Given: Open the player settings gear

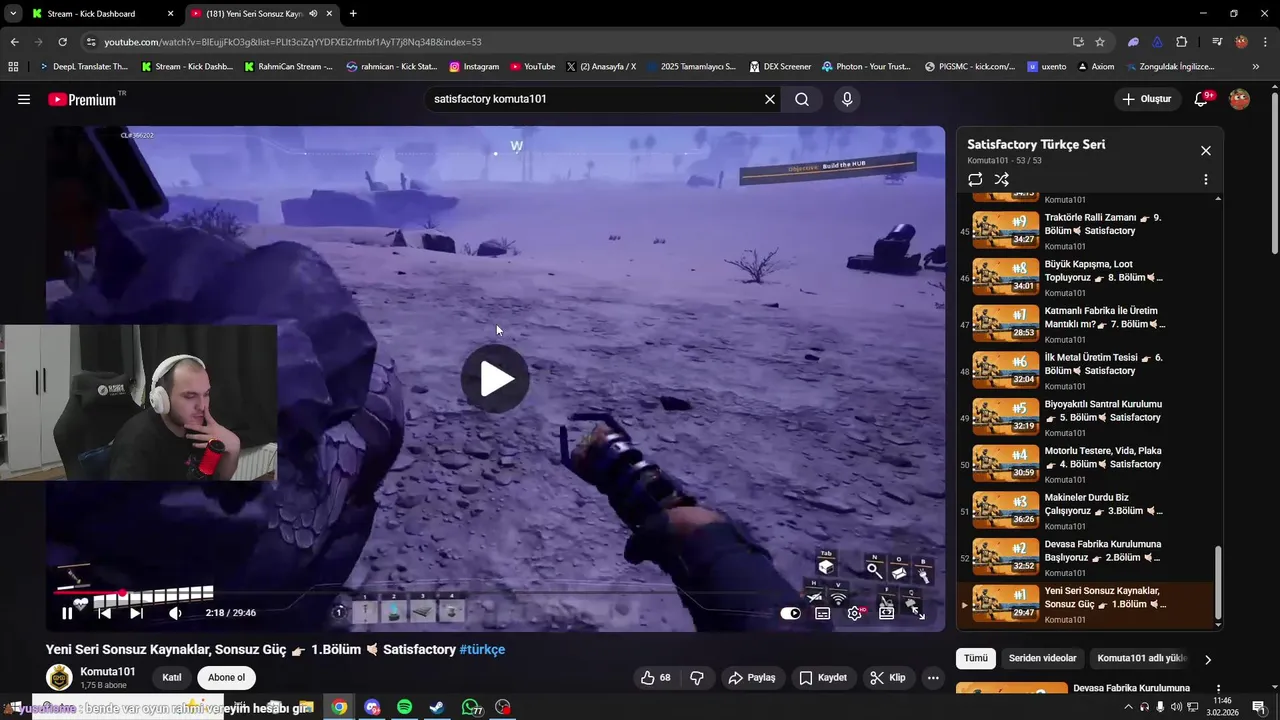Looking at the screenshot, I should (x=854, y=613).
